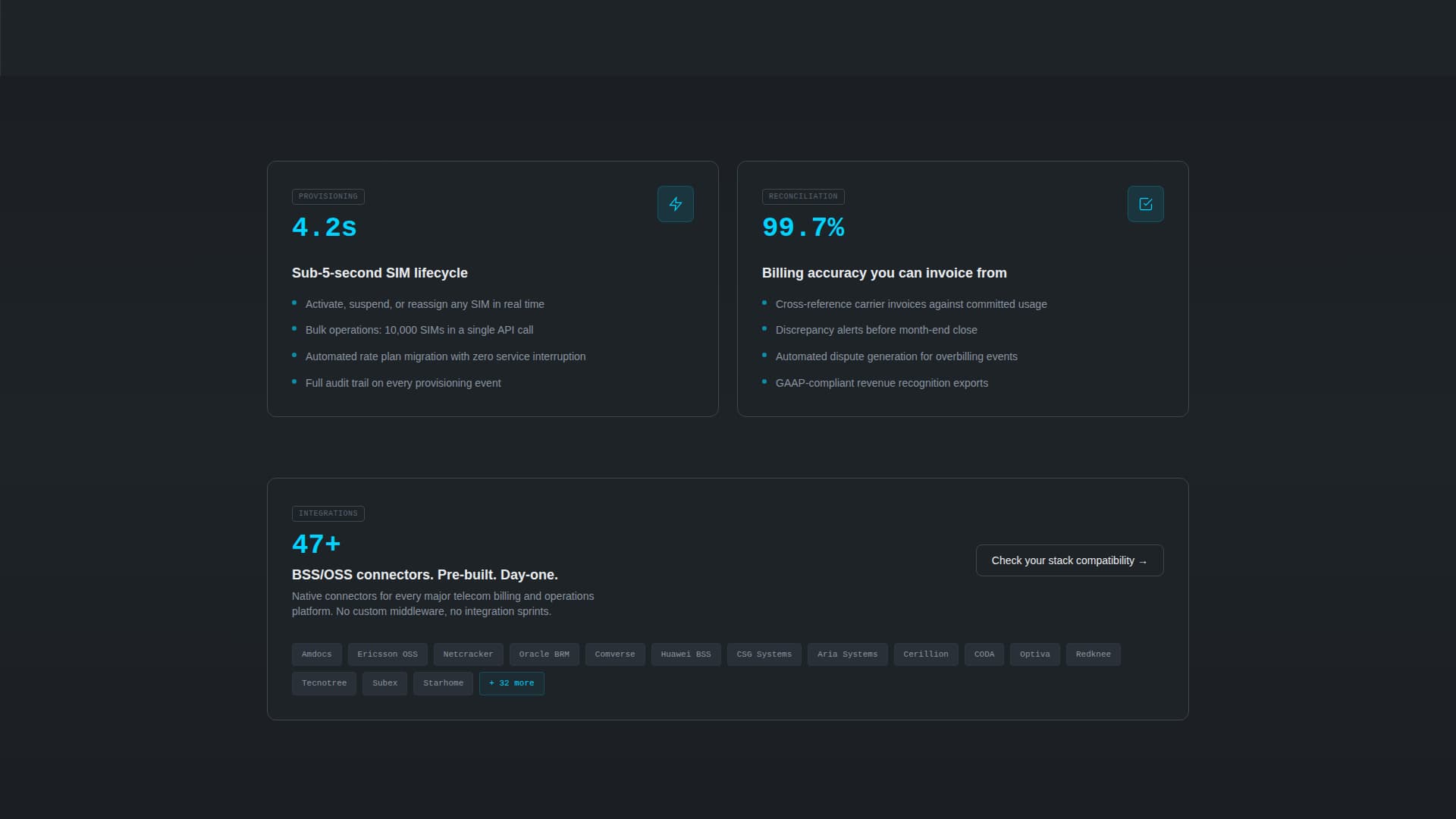
Task: Select the Starhome connector chip
Action: [443, 683]
